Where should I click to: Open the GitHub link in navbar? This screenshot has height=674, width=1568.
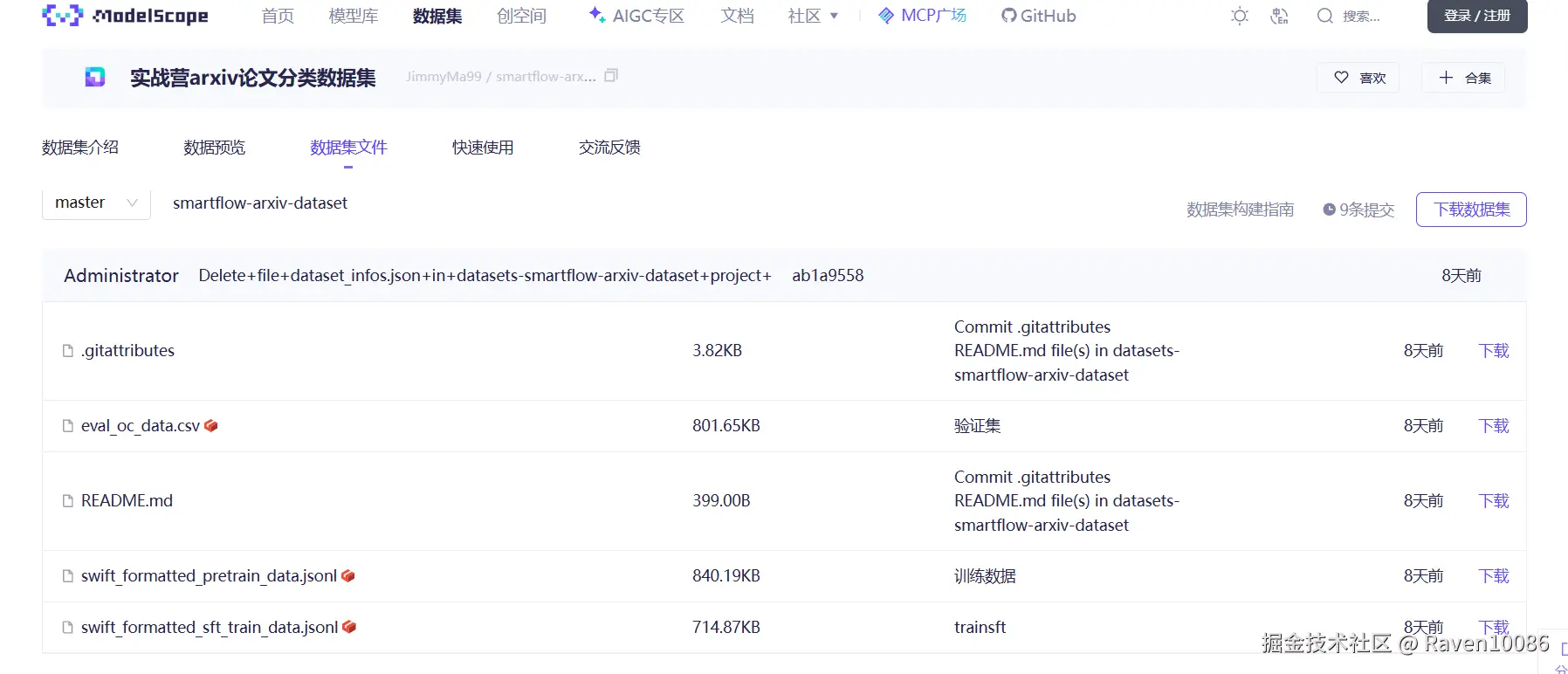click(1039, 16)
